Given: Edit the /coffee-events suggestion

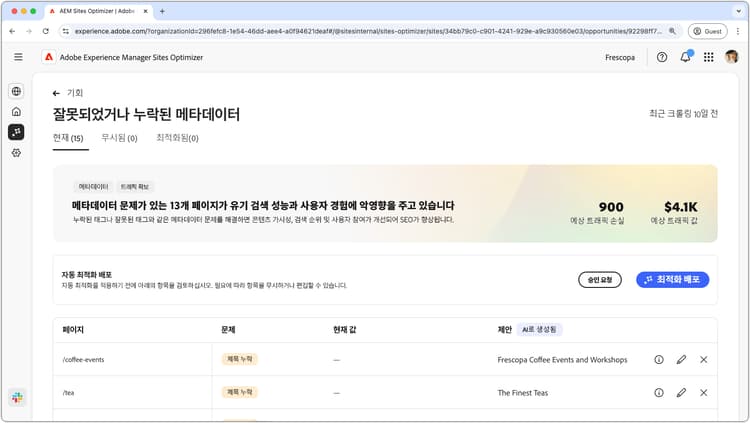Looking at the screenshot, I should 681,359.
